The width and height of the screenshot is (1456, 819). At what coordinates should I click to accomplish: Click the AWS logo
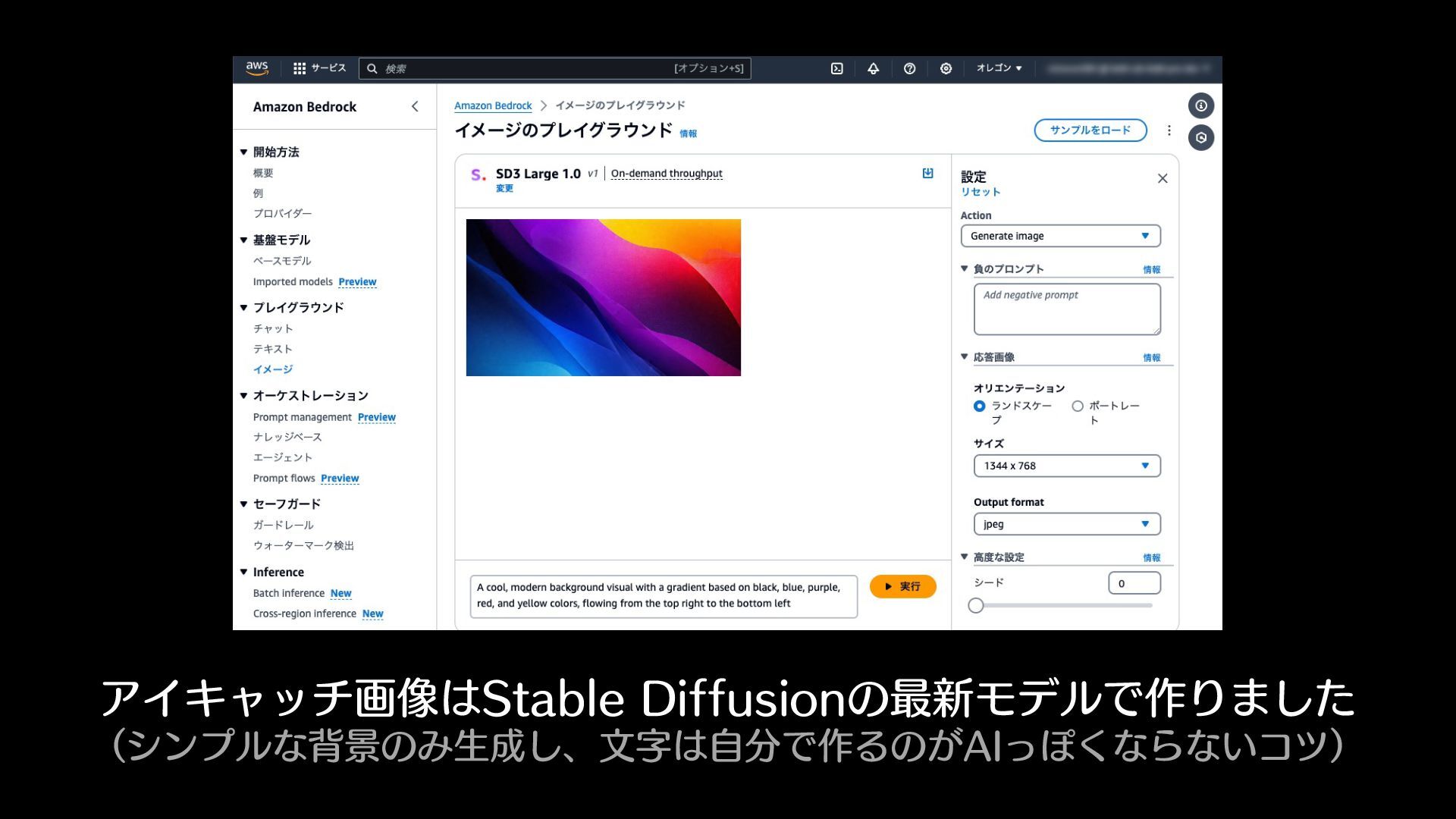257,67
